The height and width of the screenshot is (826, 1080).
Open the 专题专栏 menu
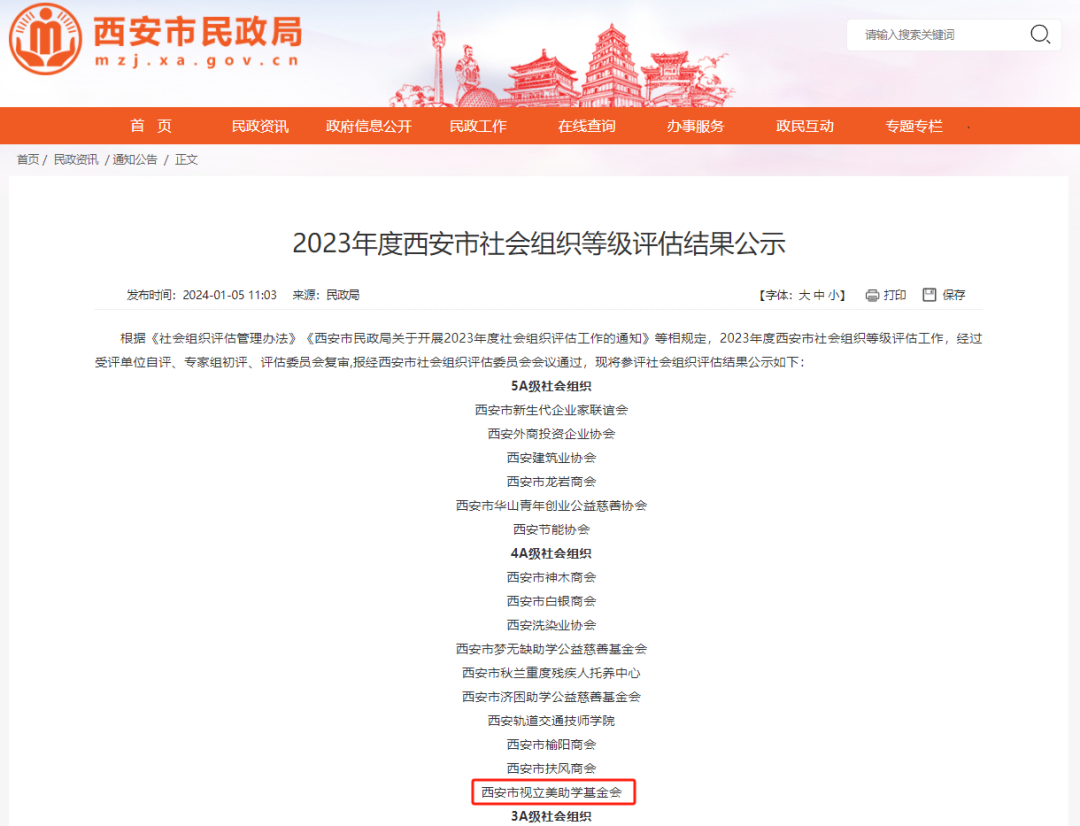pyautogui.click(x=912, y=126)
